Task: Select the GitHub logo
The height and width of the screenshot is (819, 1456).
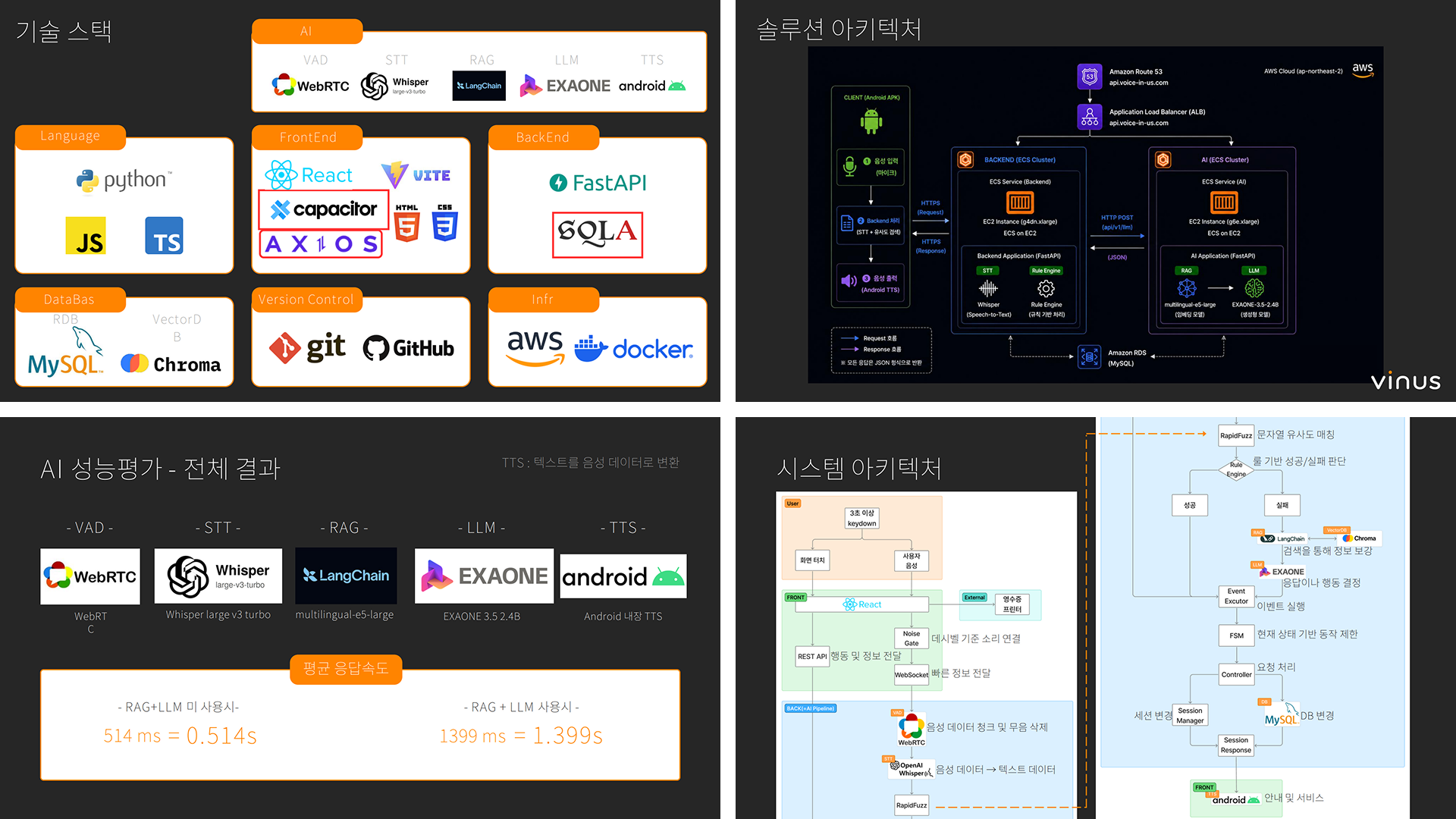Action: coord(409,348)
